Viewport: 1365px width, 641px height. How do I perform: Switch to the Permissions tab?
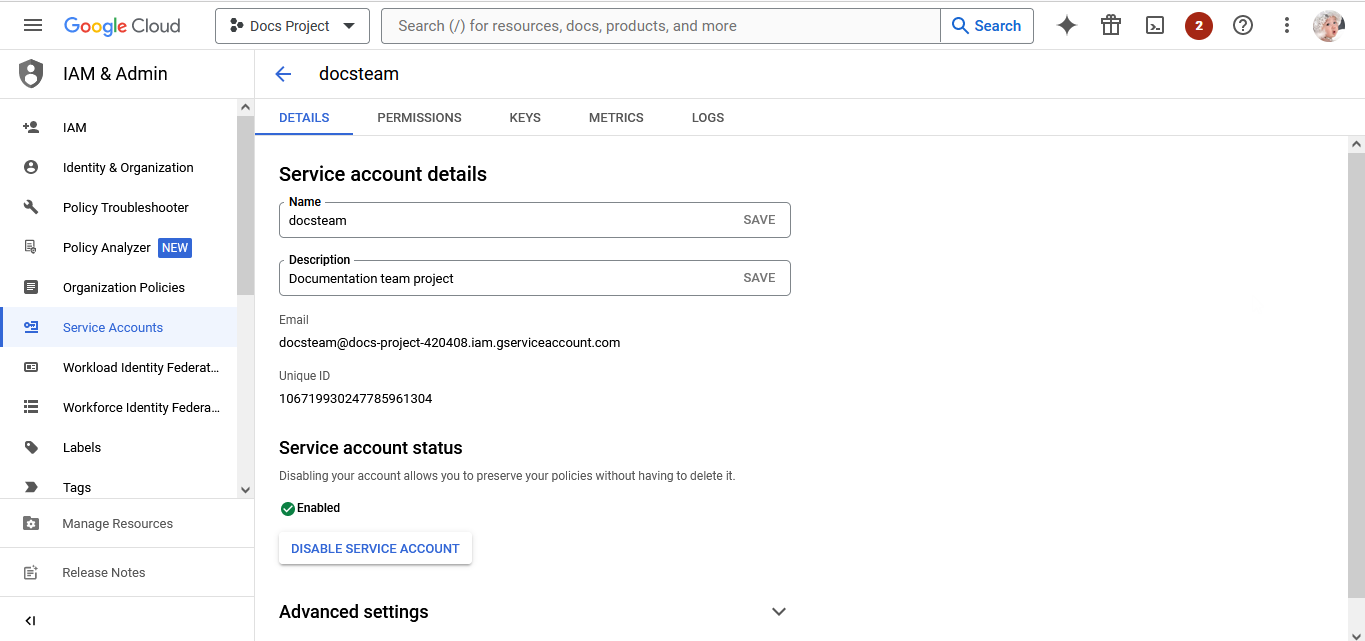click(419, 117)
